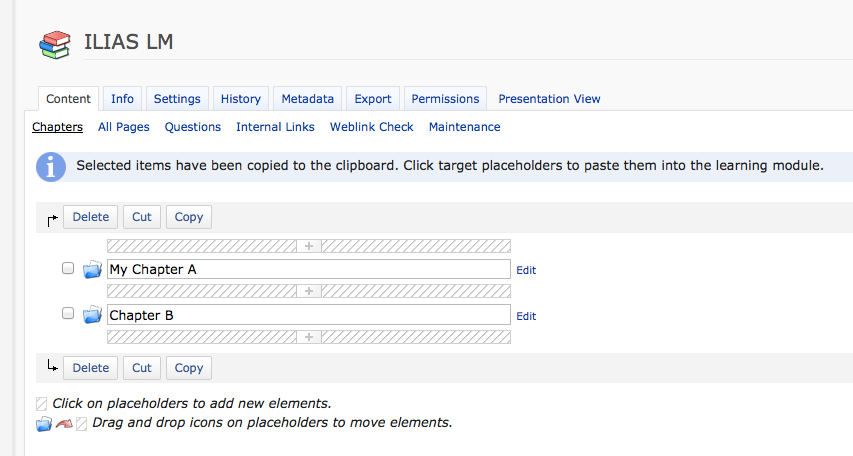Click the Chapter B title input field
The image size is (853, 456).
[308, 315]
